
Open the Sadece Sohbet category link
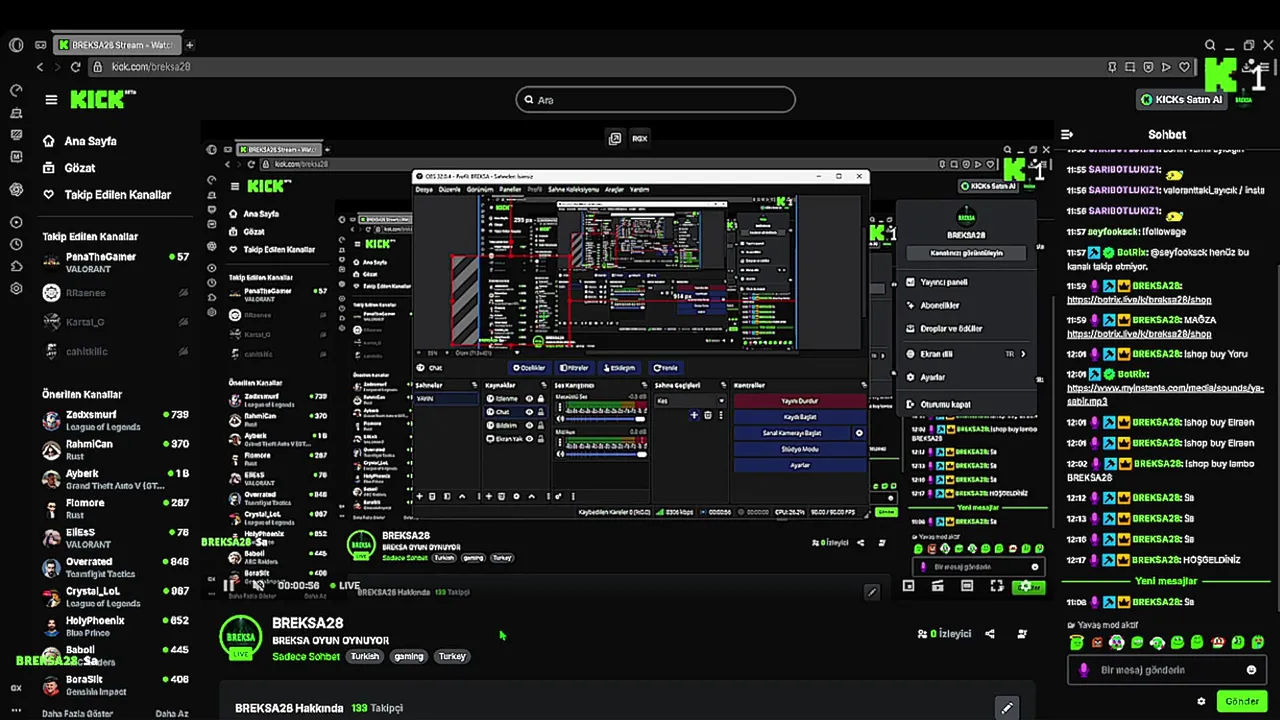(x=306, y=656)
